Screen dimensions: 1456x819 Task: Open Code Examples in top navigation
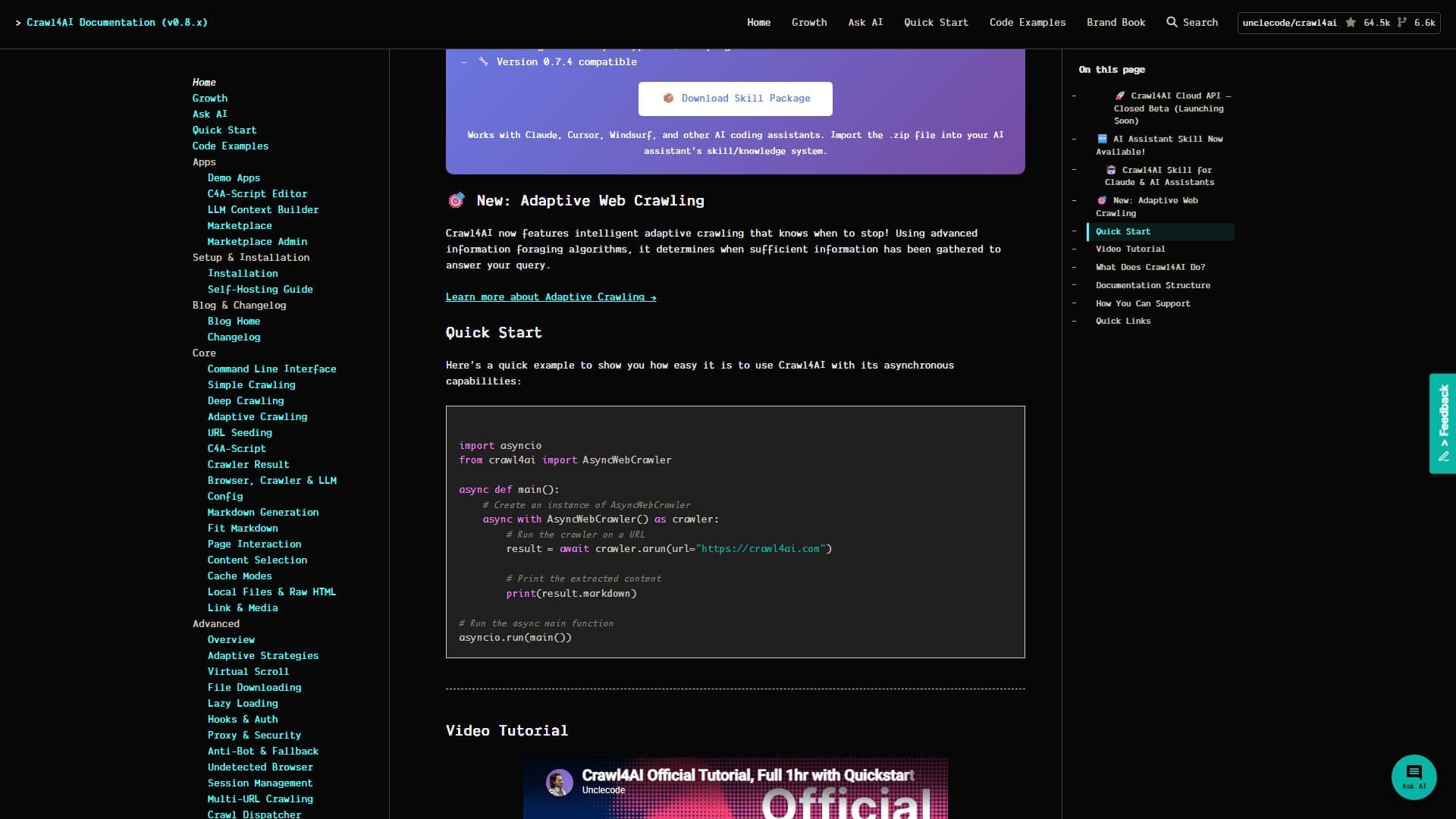[1027, 23]
